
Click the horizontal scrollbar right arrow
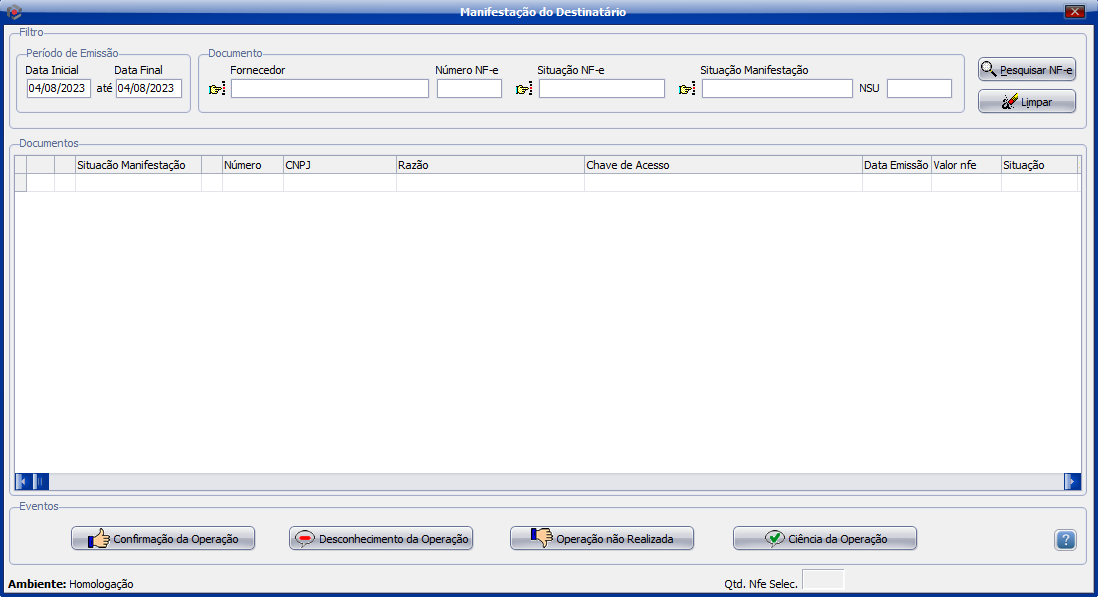[1072, 482]
